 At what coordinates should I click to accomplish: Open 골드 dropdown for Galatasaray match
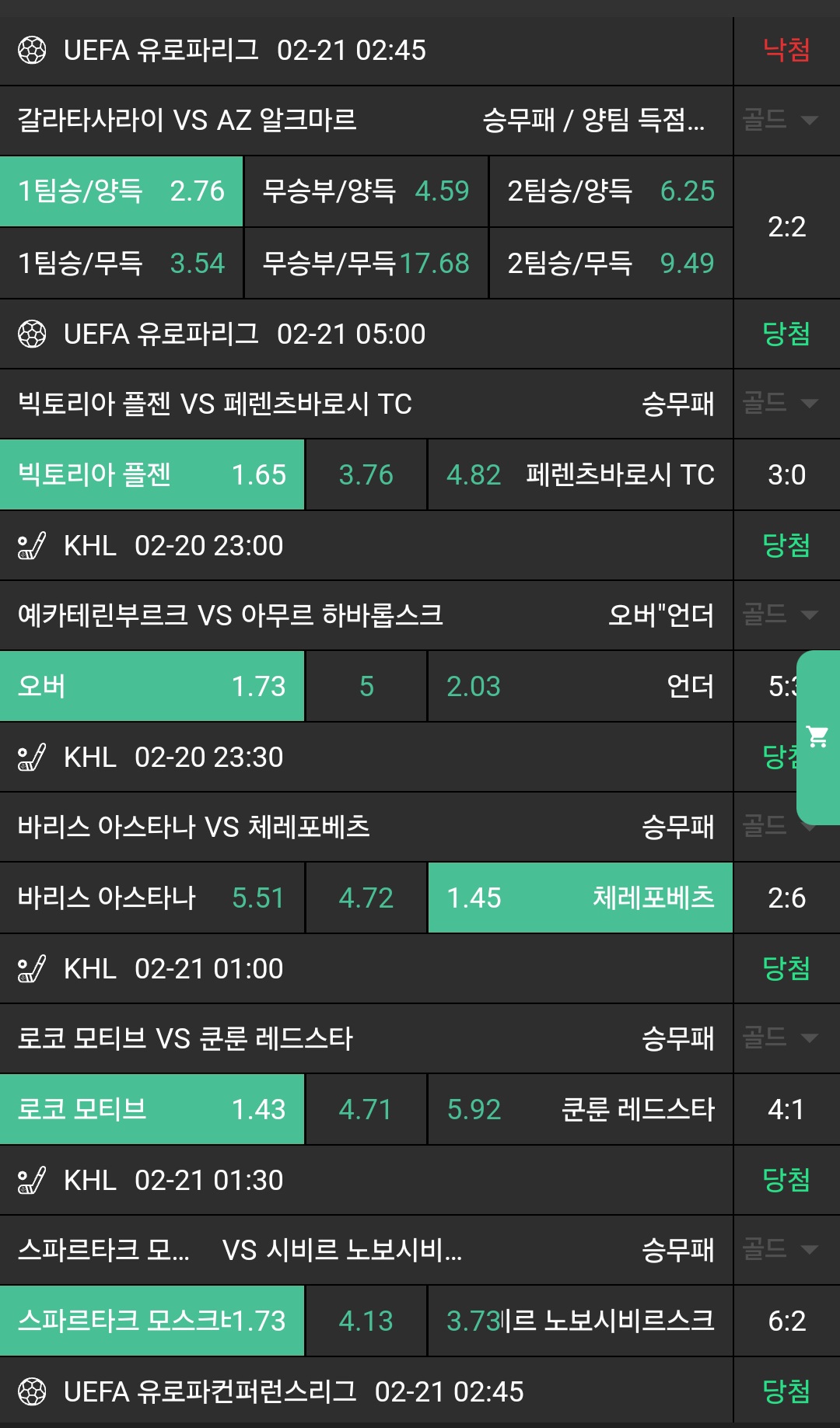click(x=779, y=121)
